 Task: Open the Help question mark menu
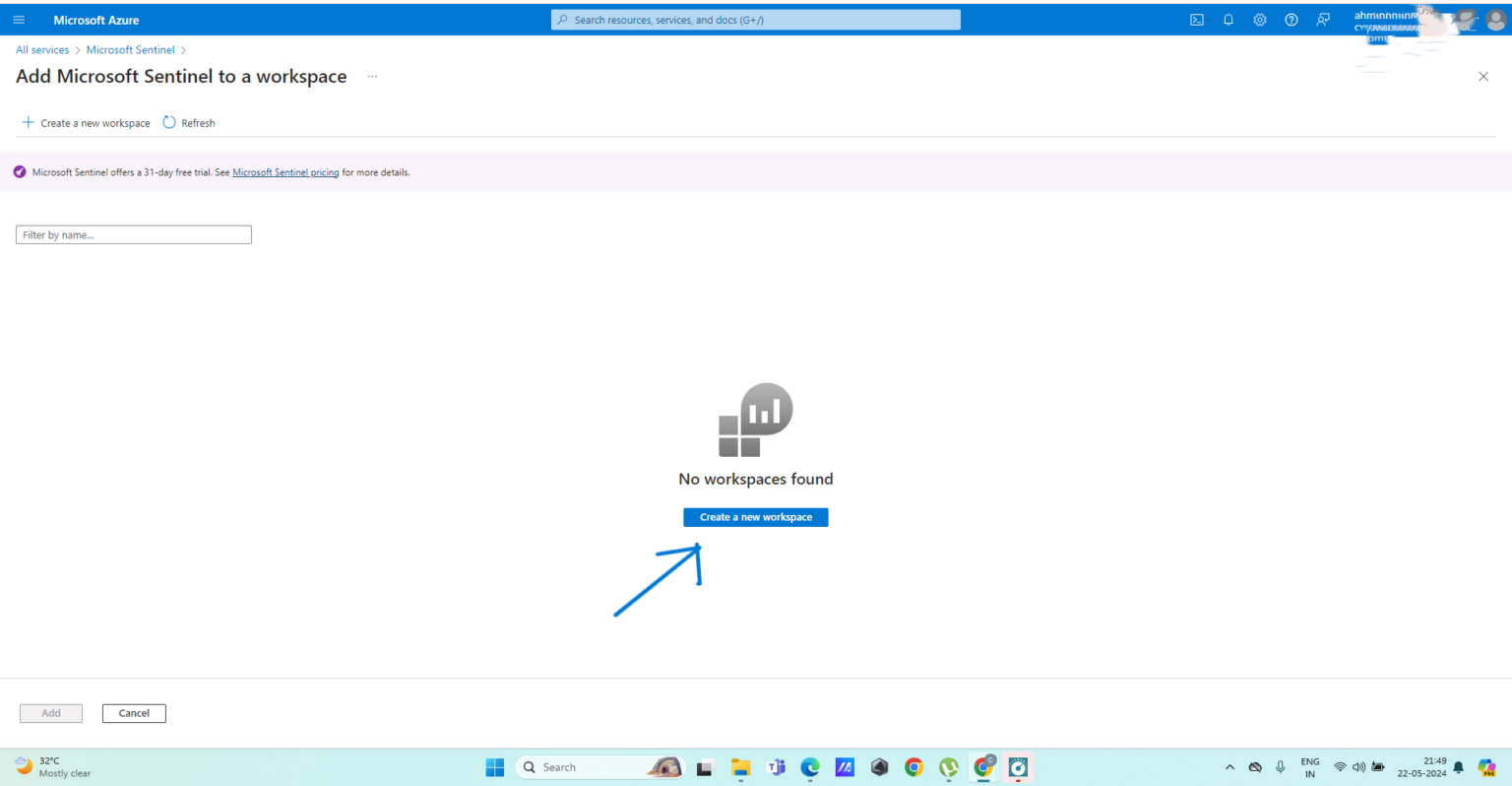(x=1291, y=20)
